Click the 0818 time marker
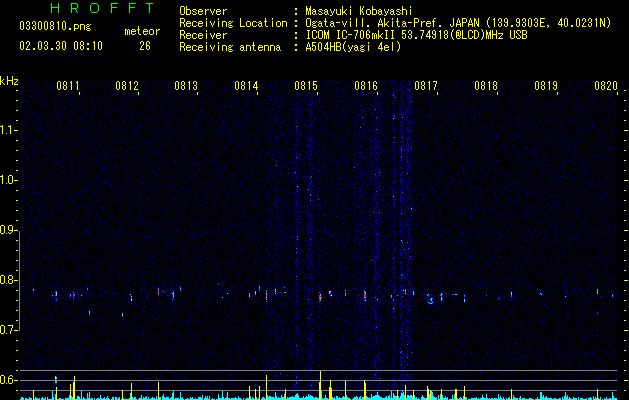629x400 pixels. pyautogui.click(x=486, y=85)
